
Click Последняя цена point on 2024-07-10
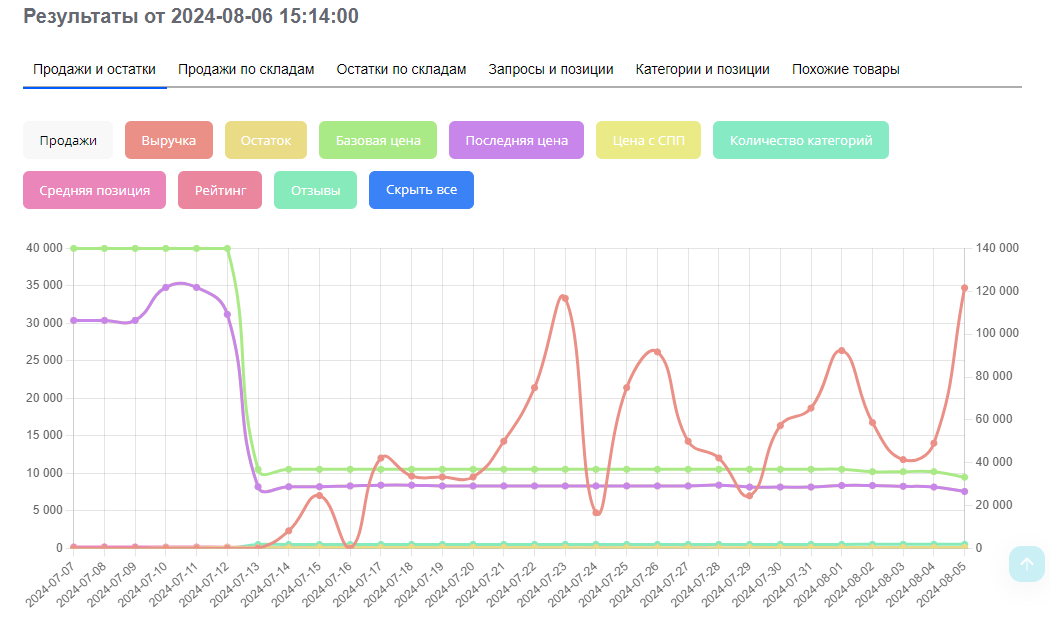click(x=166, y=287)
